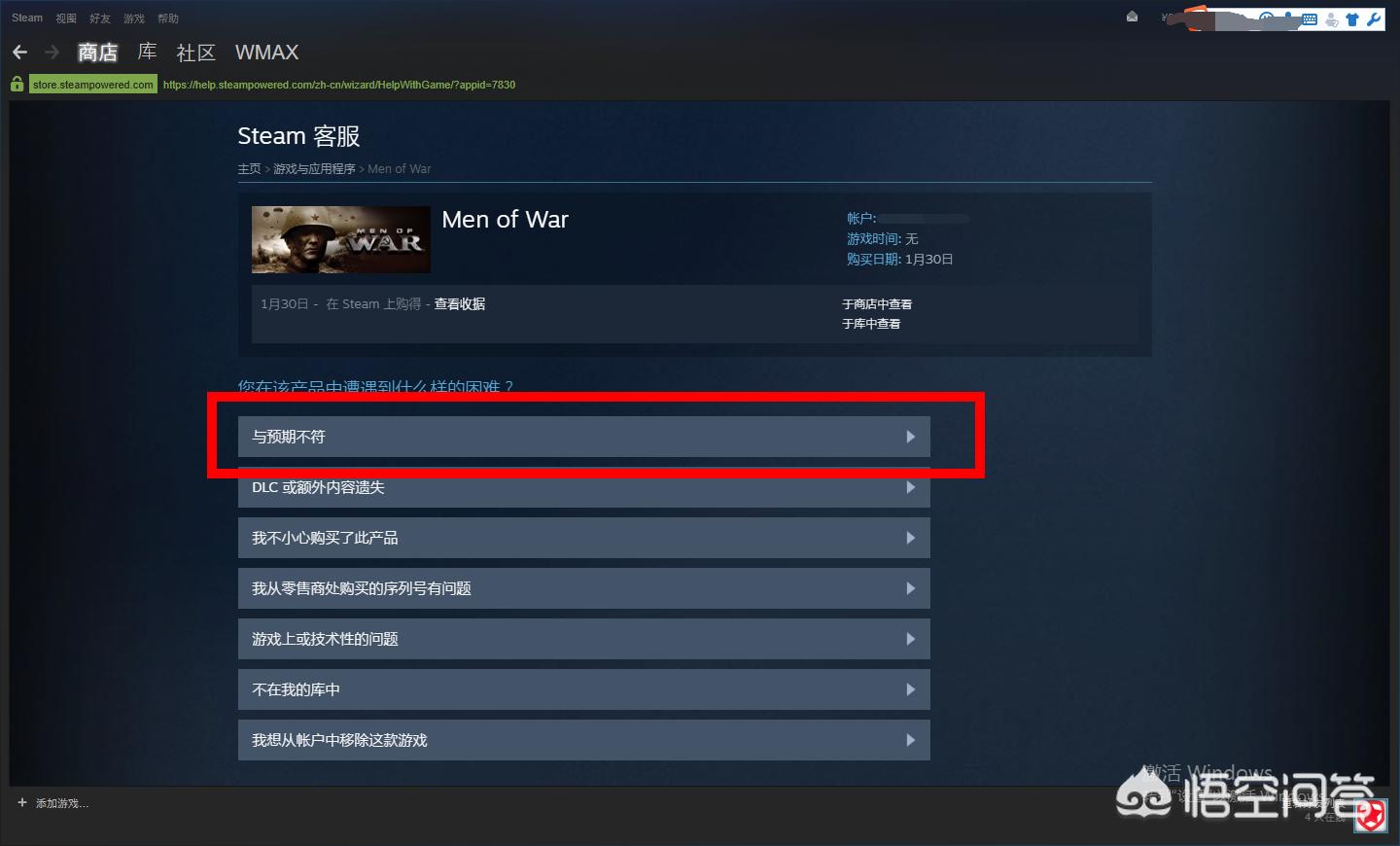Open the keyboard icon in top toolbar

[1310, 18]
